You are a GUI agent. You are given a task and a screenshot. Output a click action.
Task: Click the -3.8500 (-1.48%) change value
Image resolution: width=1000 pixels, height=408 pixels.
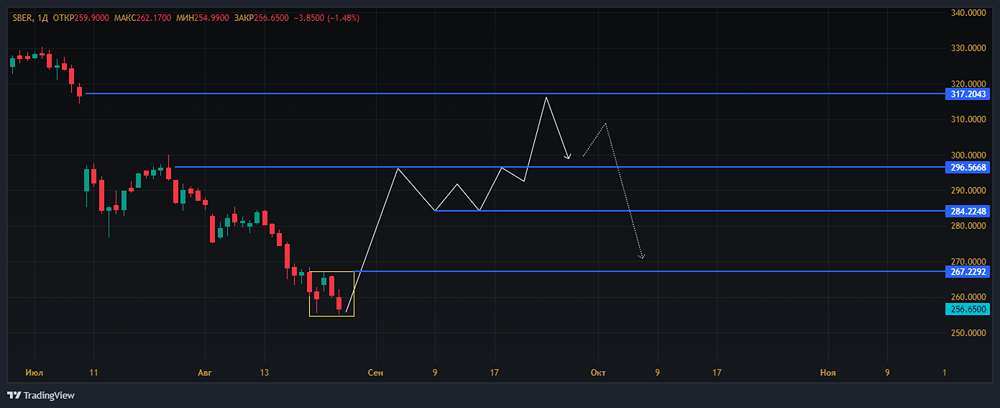pos(329,18)
